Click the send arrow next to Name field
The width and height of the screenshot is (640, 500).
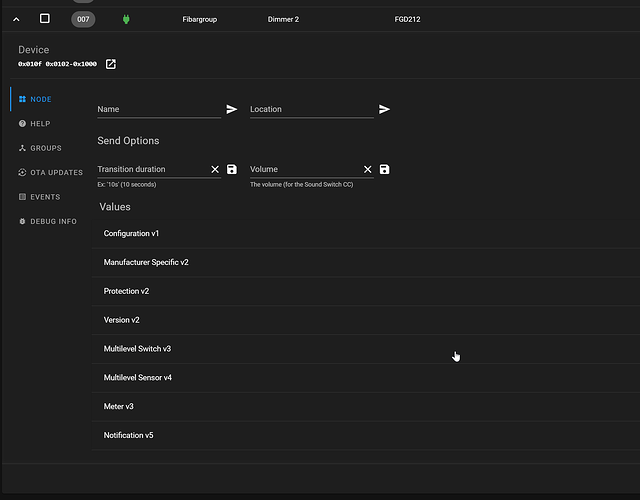coord(232,109)
